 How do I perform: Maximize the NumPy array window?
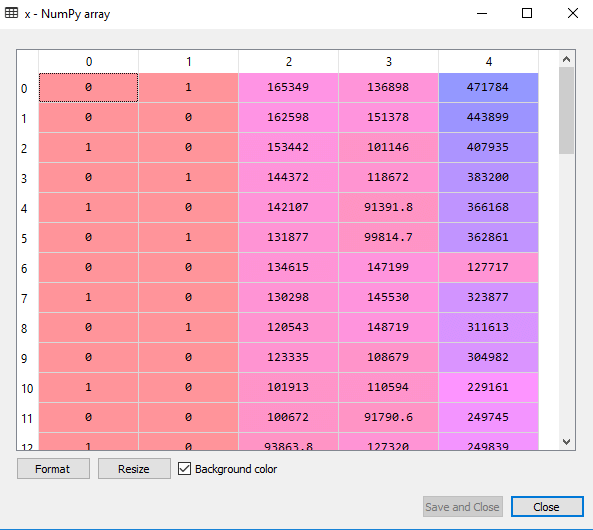[527, 13]
